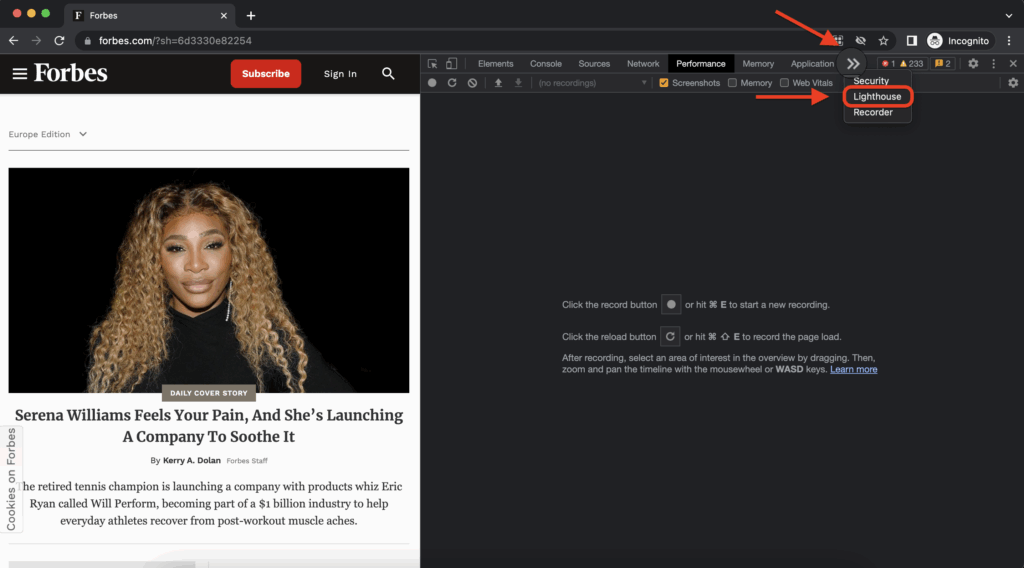The image size is (1024, 568).
Task: Click the 2 issues counter badge
Action: [942, 64]
